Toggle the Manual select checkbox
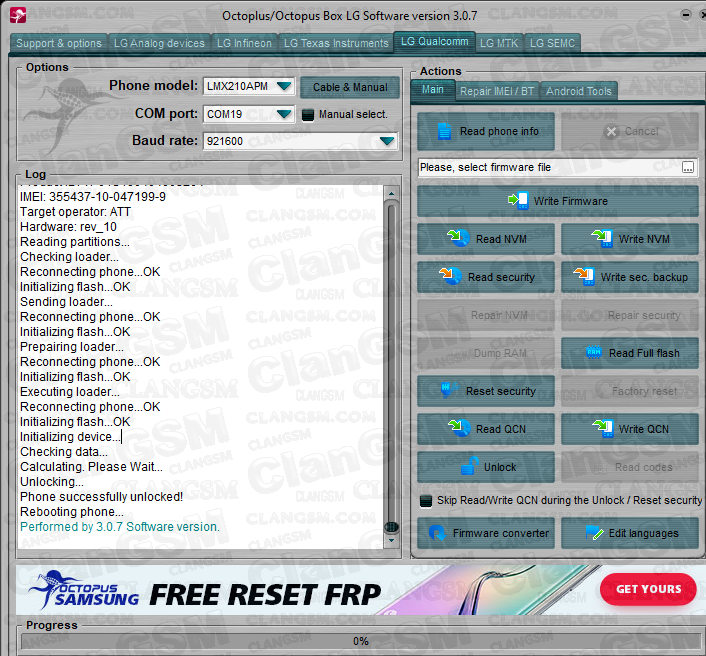This screenshot has height=656, width=706. (308, 115)
